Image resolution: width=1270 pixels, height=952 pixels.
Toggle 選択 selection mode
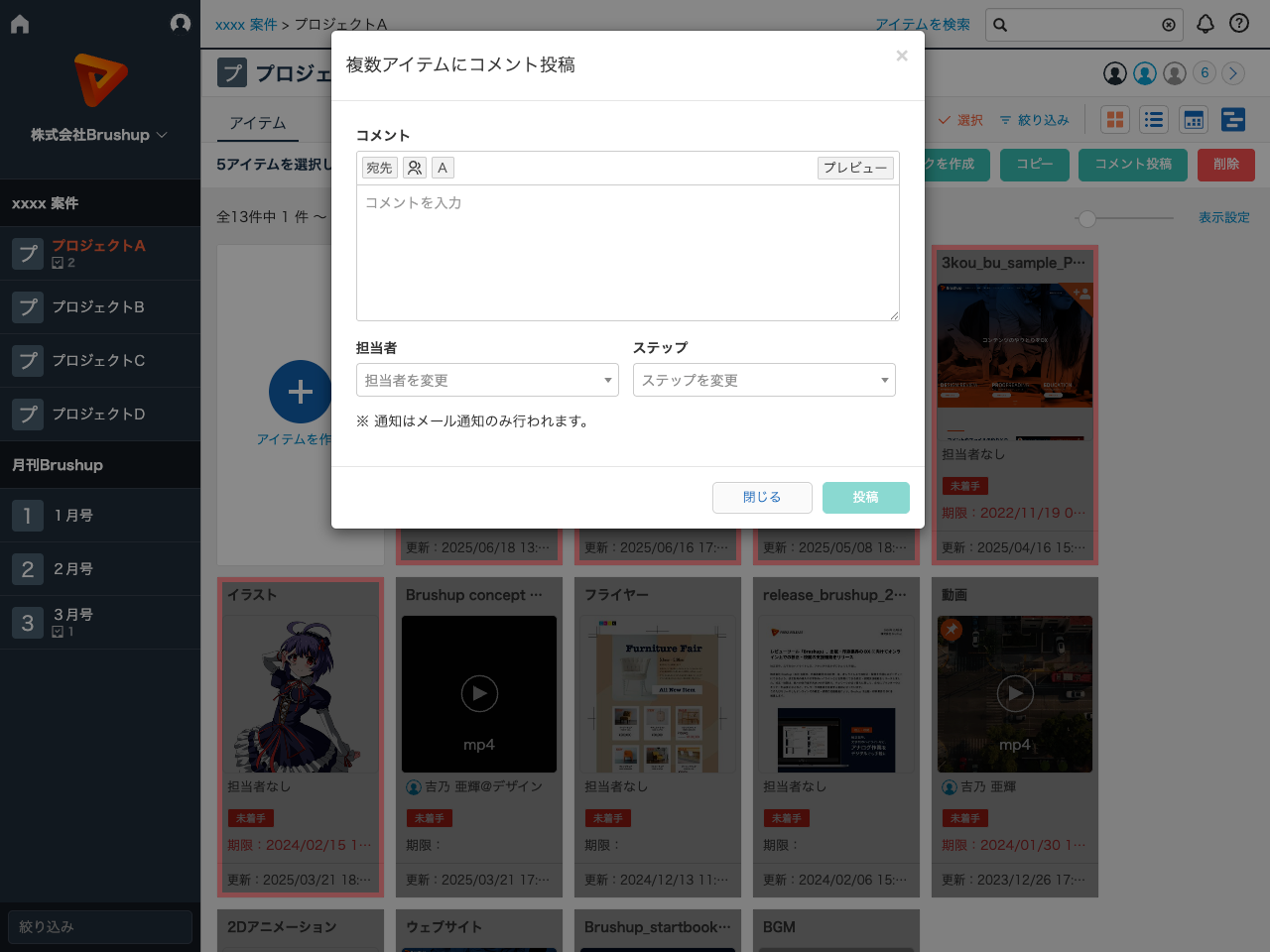click(x=958, y=118)
